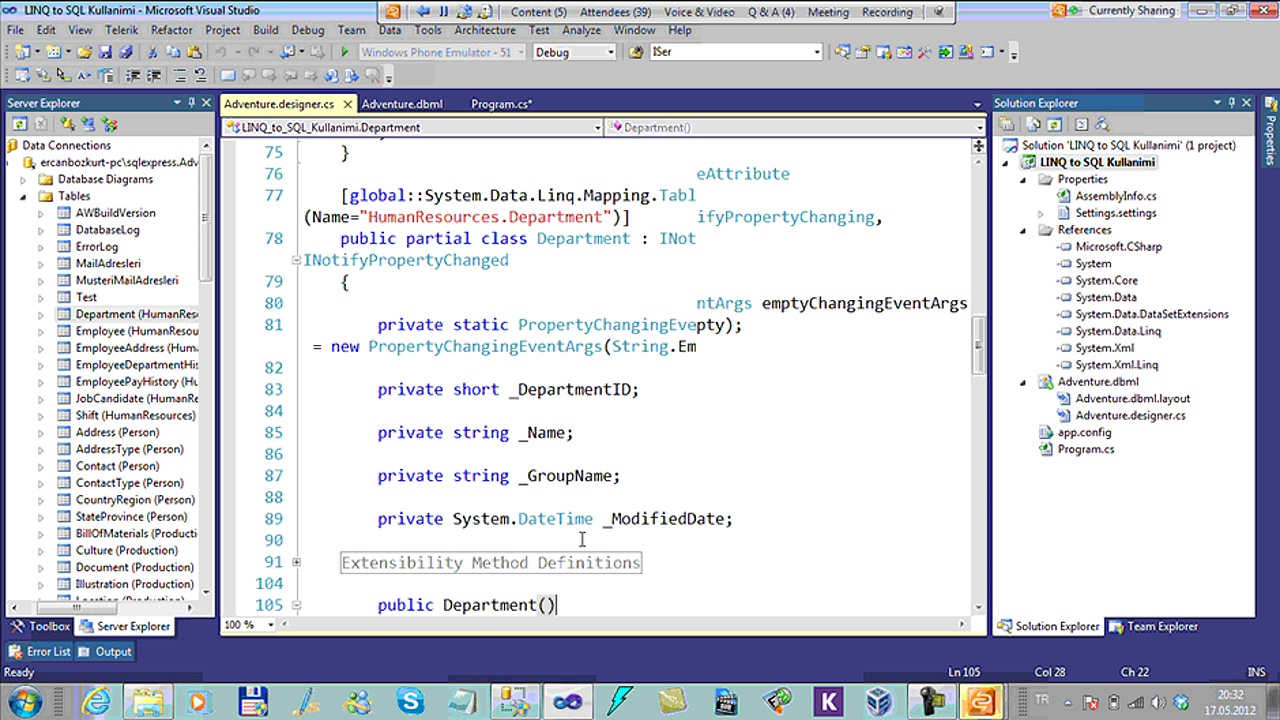Click the Start Debugging green arrow
Image resolution: width=1280 pixels, height=720 pixels.
click(x=345, y=52)
